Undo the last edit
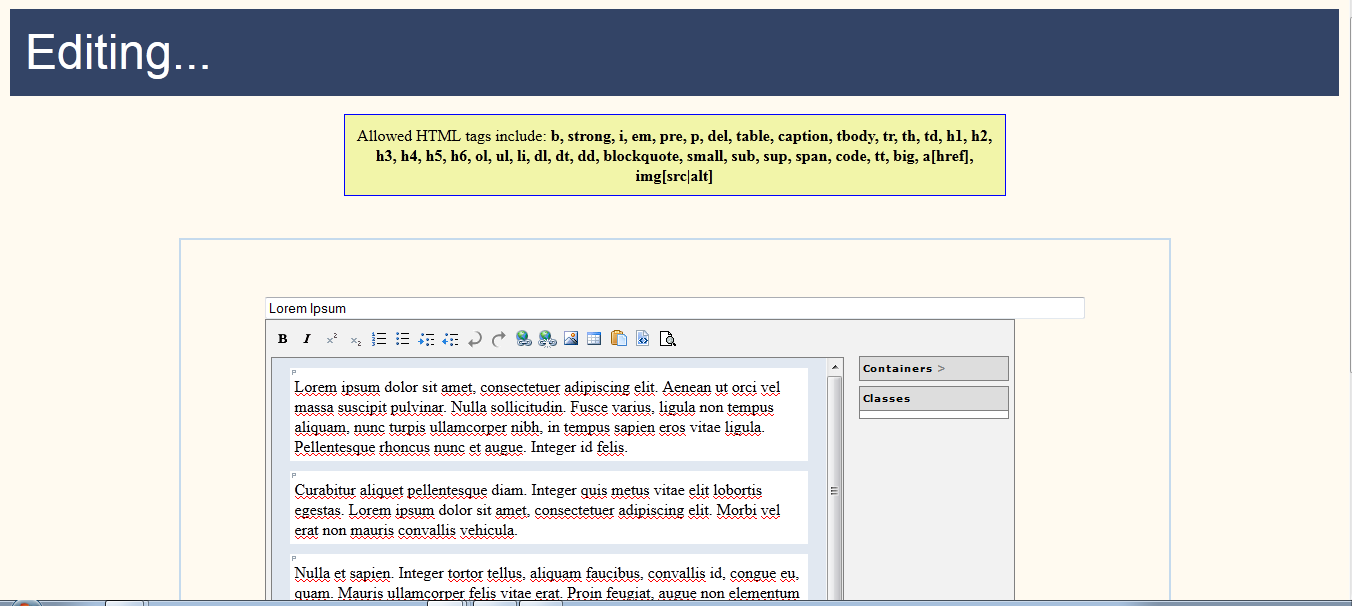1352x606 pixels. point(474,338)
